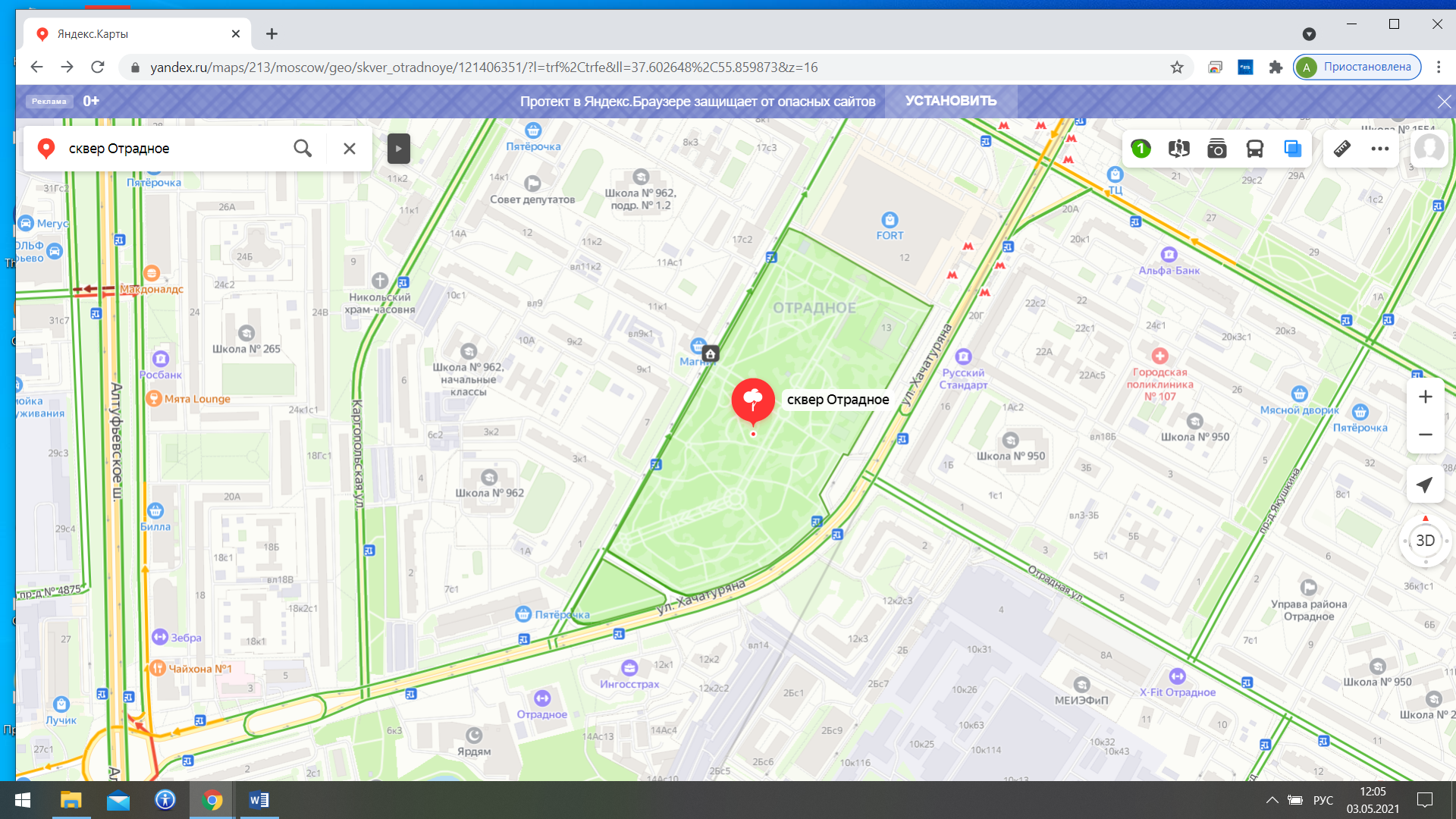
Task: Open Mail app from taskbar
Action: (x=118, y=800)
